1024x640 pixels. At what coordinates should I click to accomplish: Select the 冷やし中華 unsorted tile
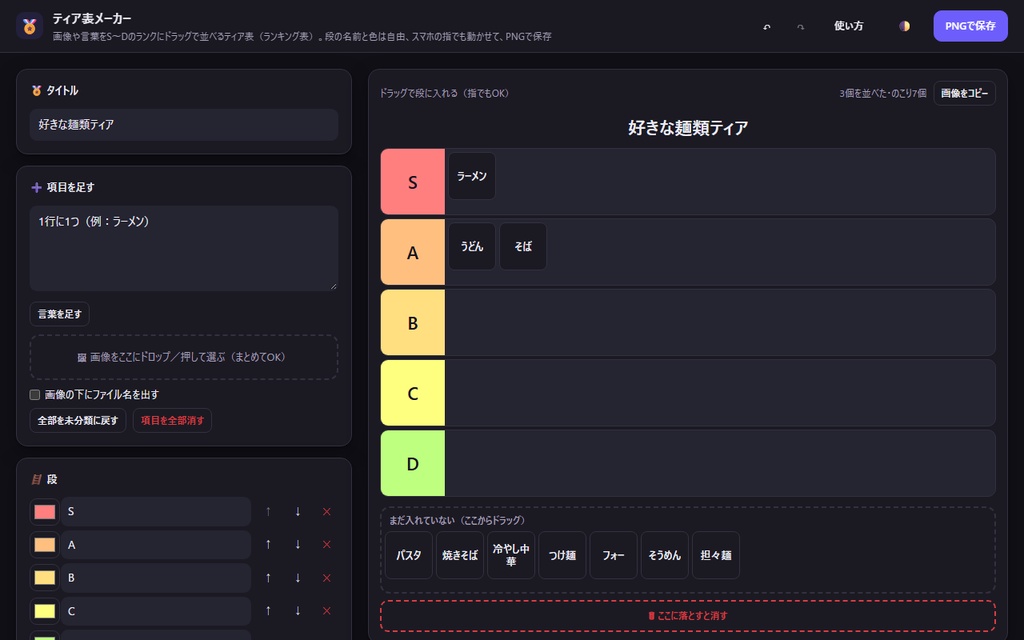coord(511,555)
